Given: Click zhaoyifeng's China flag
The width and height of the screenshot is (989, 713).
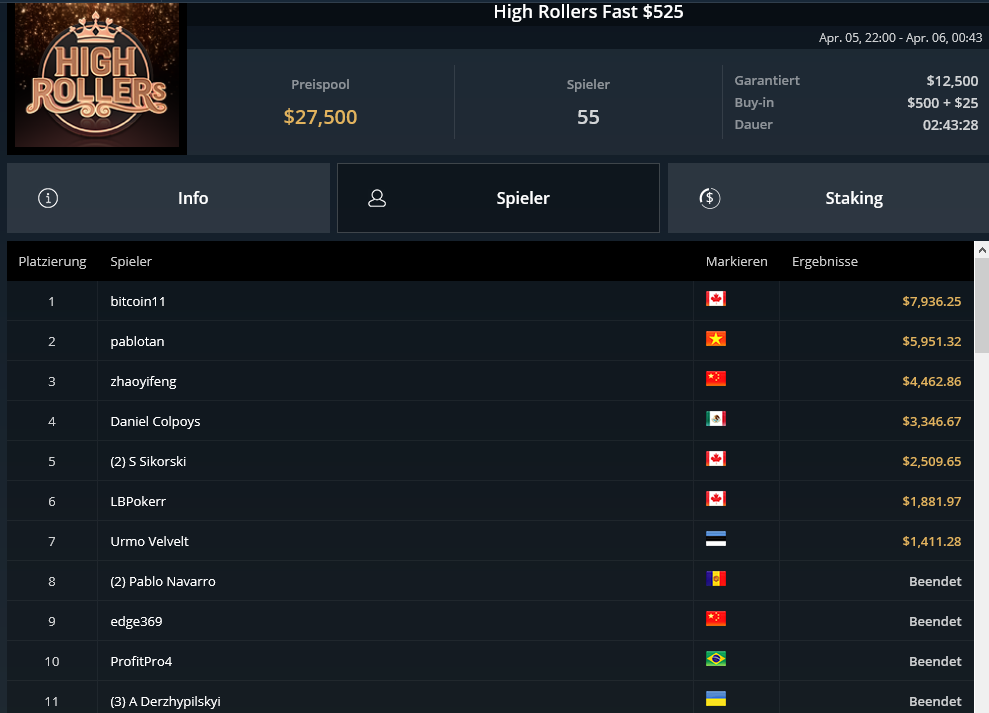Looking at the screenshot, I should 716,379.
